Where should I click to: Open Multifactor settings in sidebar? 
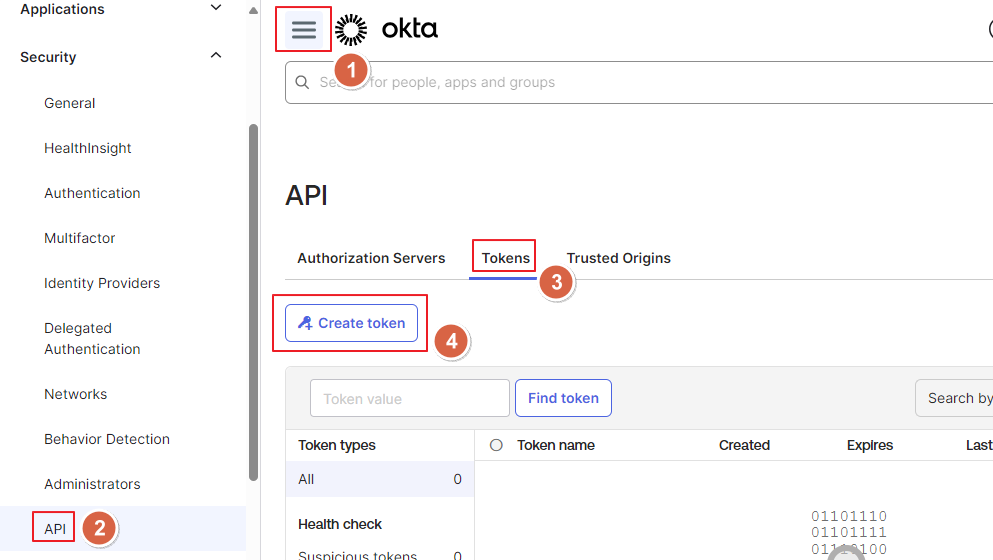(80, 238)
